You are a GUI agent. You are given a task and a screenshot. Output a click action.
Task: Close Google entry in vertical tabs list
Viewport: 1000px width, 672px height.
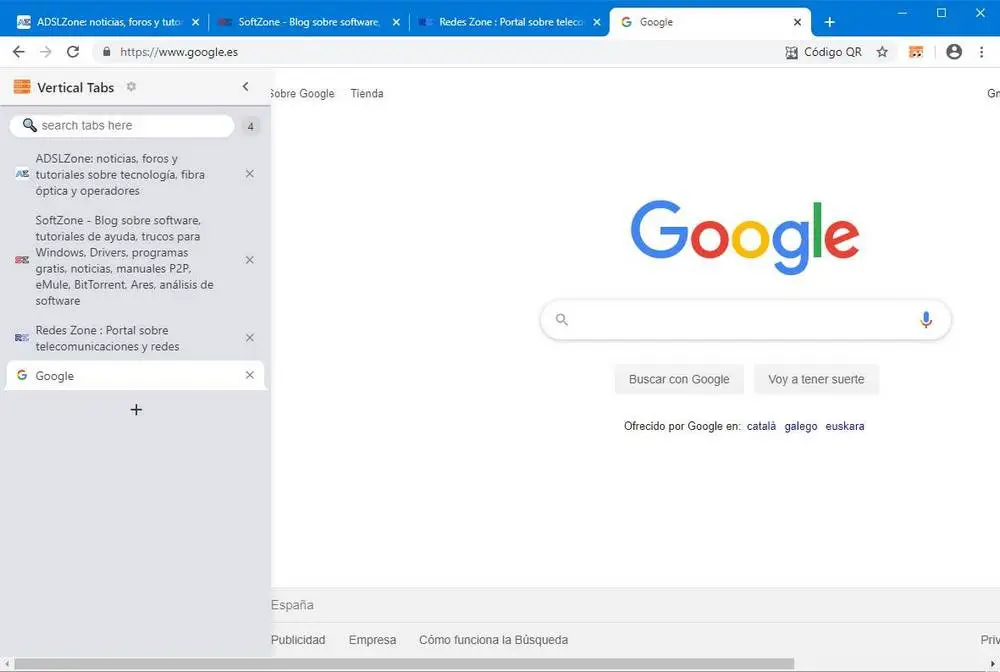point(250,375)
